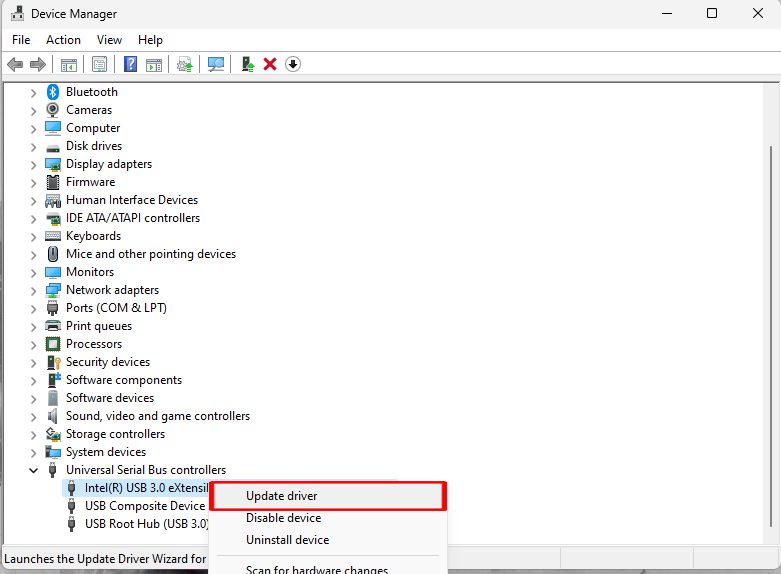This screenshot has width=781, height=574.
Task: Click the Disable device down-arrow toolbar icon
Action: pyautogui.click(x=293, y=64)
